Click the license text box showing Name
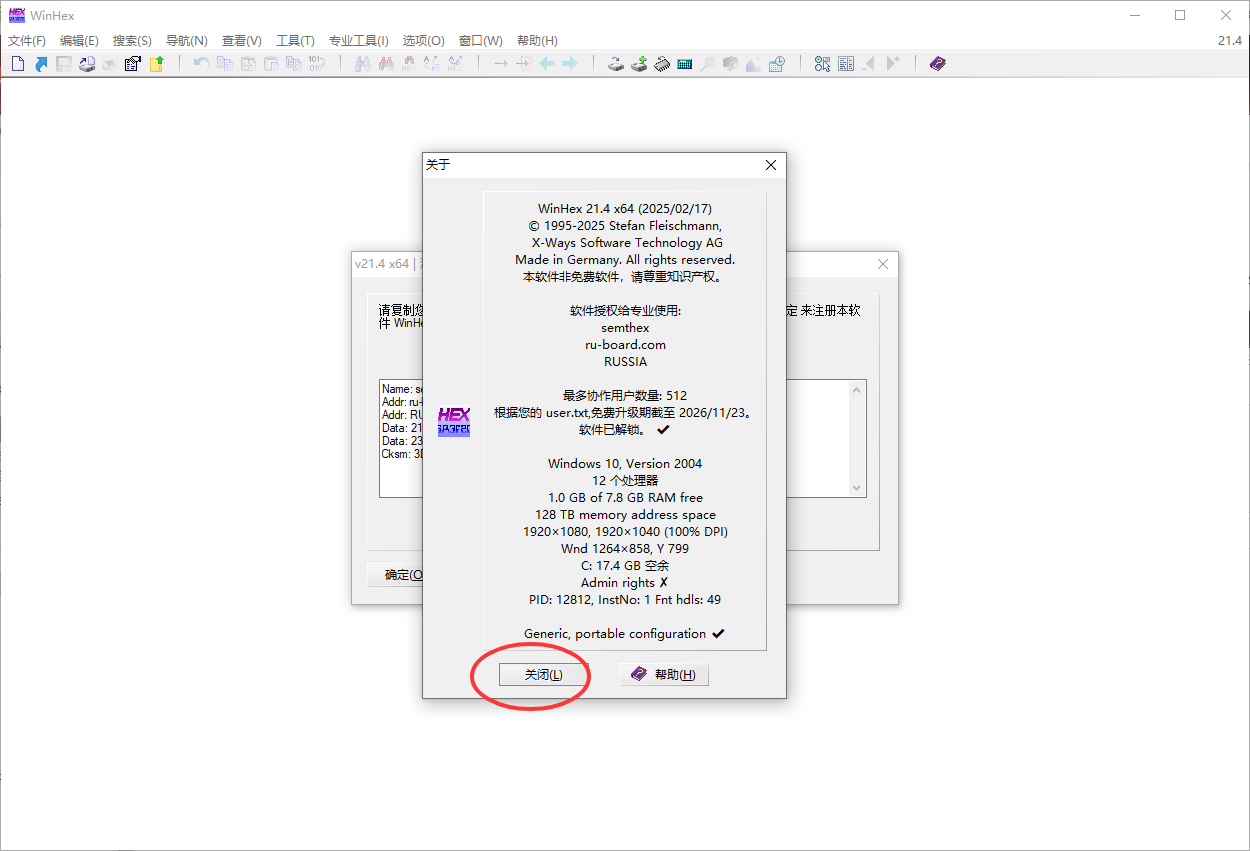 [x=401, y=438]
